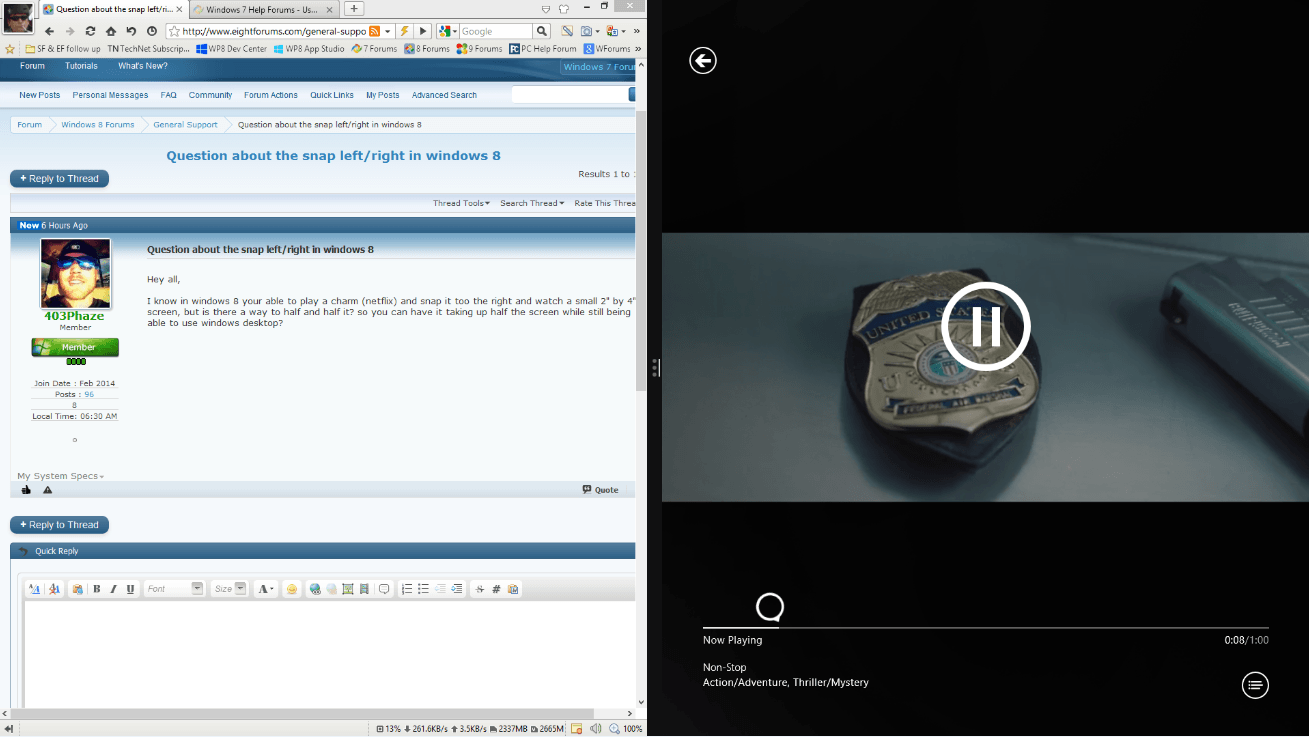Click the top Reply to Thread button
This screenshot has width=1309, height=737.
tap(59, 178)
